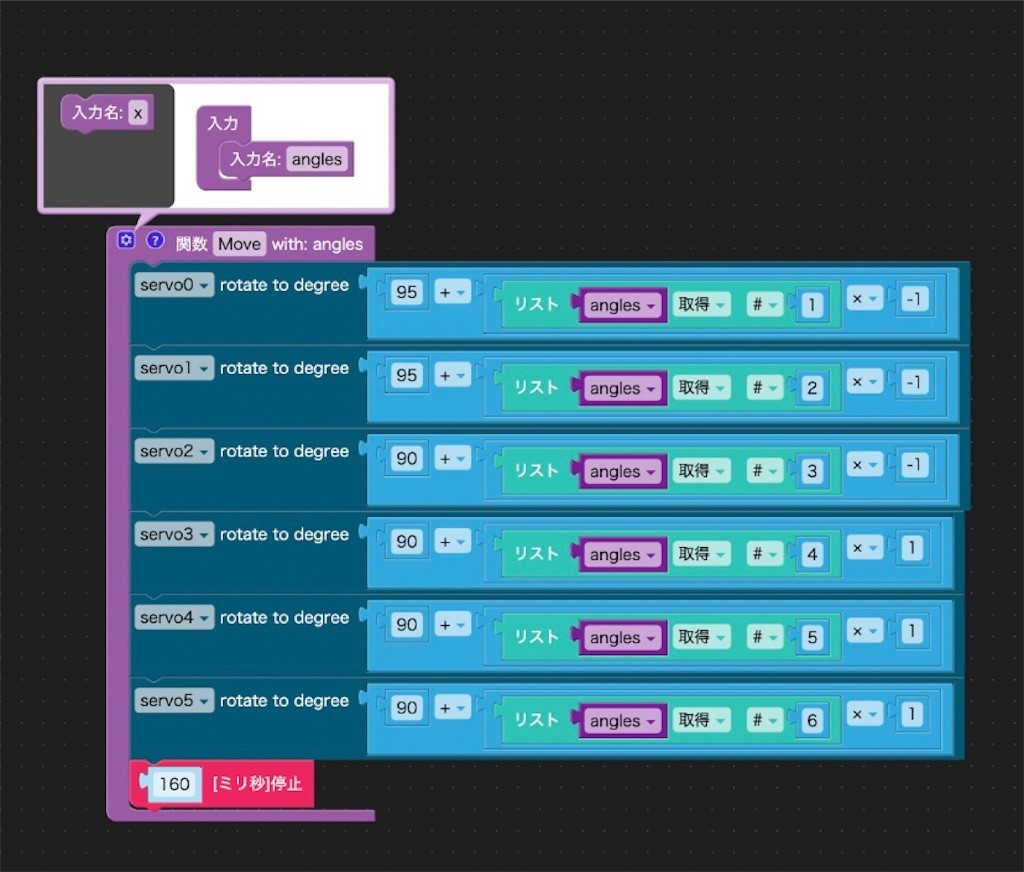Click the question mark help icon
The width and height of the screenshot is (1024, 872).
pyautogui.click(x=155, y=240)
